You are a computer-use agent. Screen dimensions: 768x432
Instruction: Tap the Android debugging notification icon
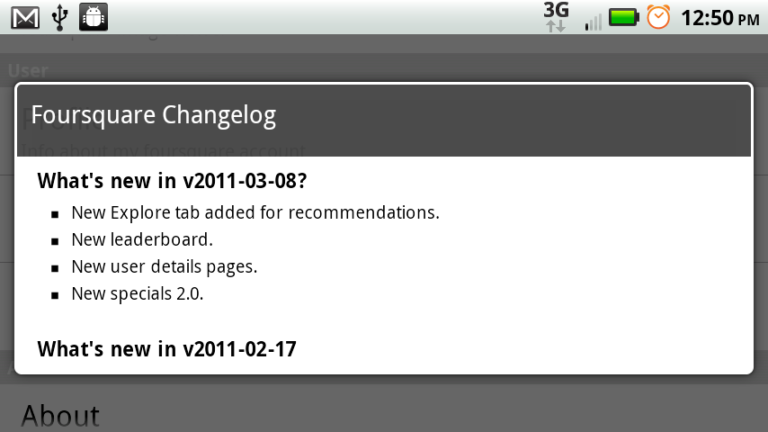point(94,18)
